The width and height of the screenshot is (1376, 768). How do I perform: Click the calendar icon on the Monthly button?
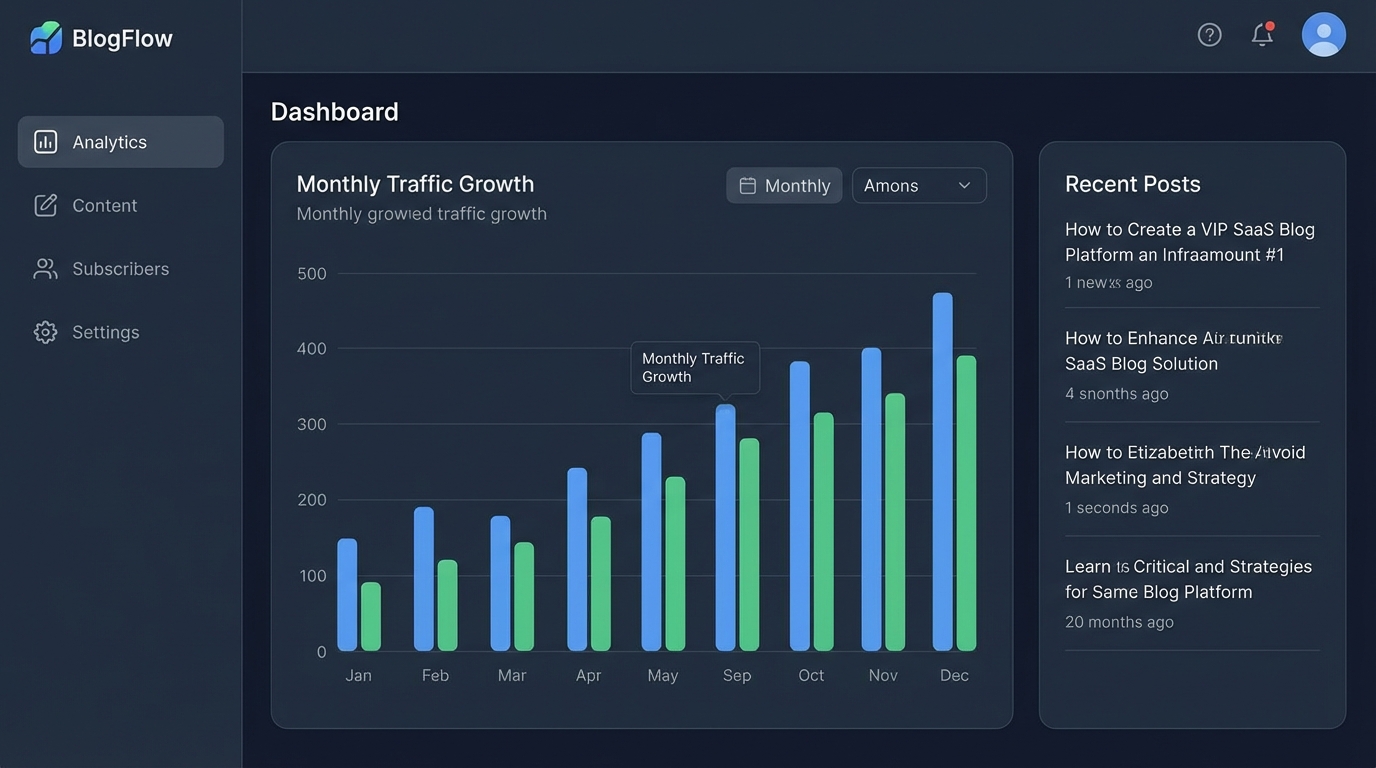click(x=747, y=185)
